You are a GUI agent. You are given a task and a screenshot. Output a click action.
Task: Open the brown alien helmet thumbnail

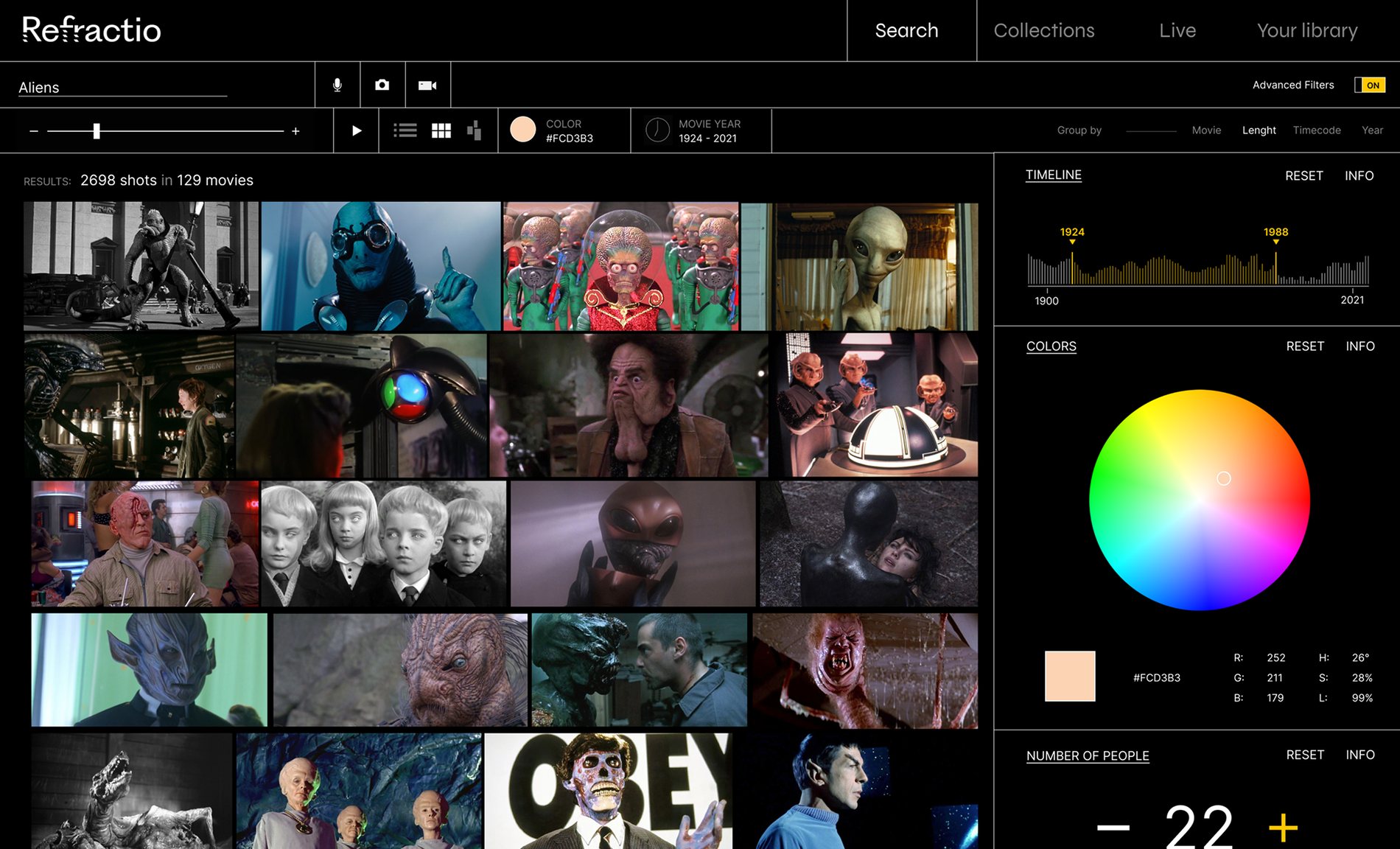click(x=633, y=544)
